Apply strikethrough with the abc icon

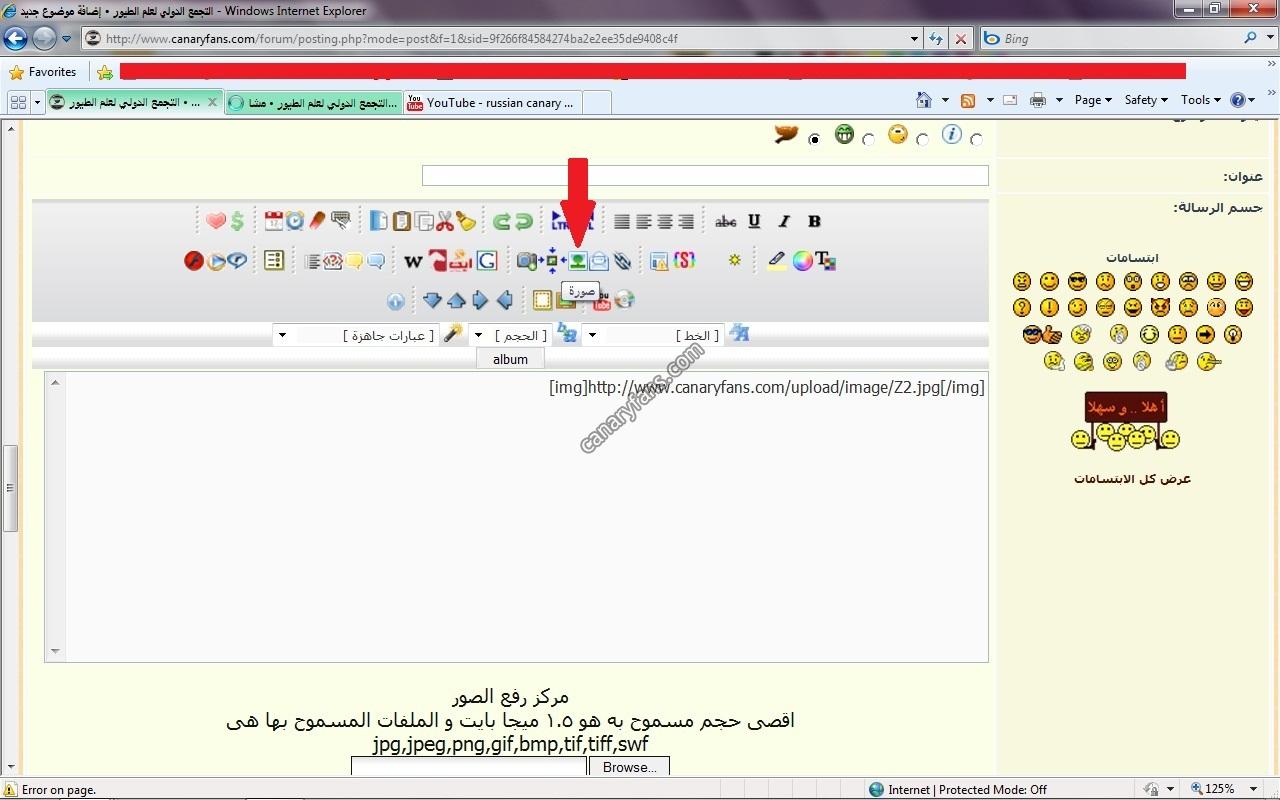click(x=726, y=221)
